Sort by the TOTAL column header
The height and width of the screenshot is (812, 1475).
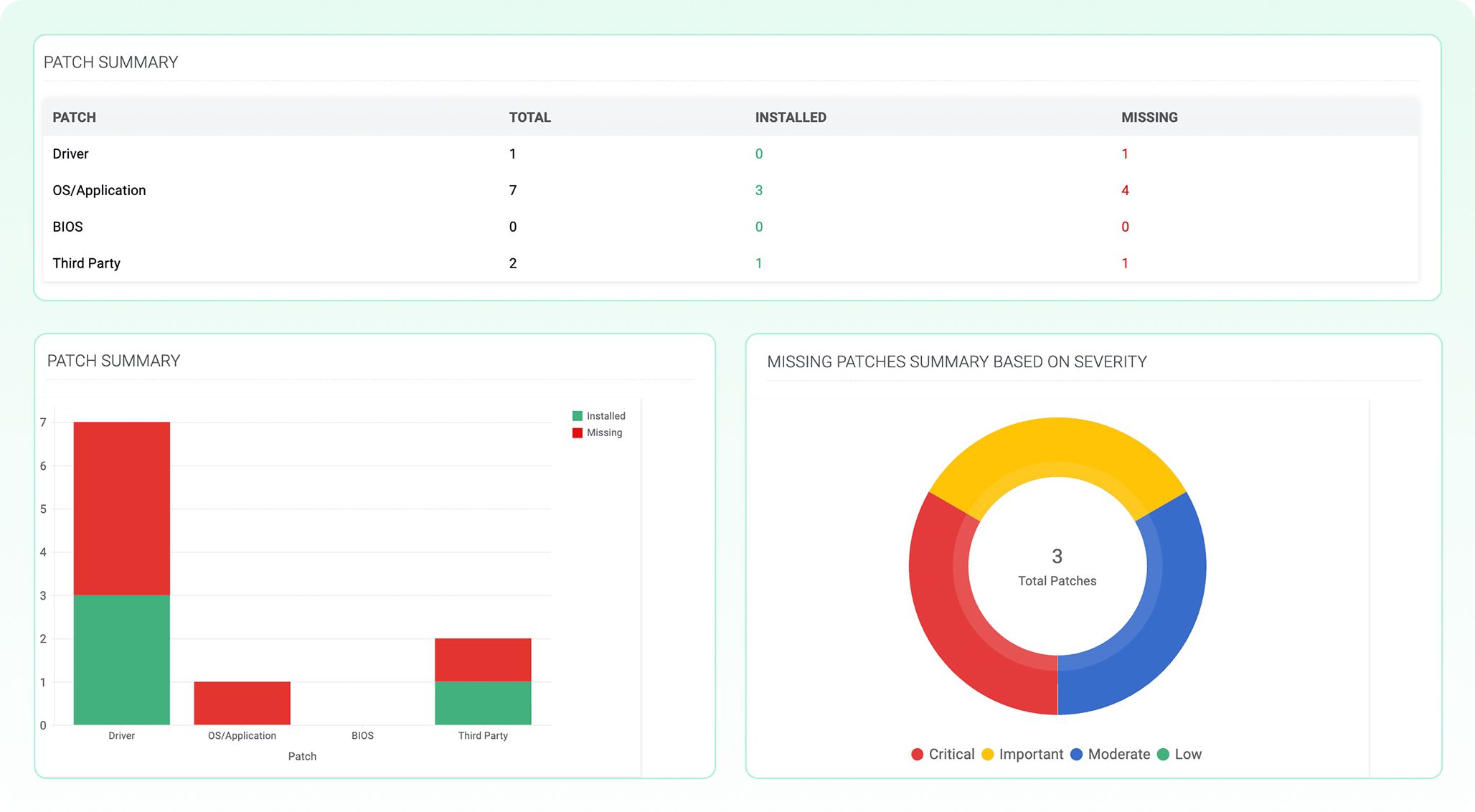click(x=529, y=117)
